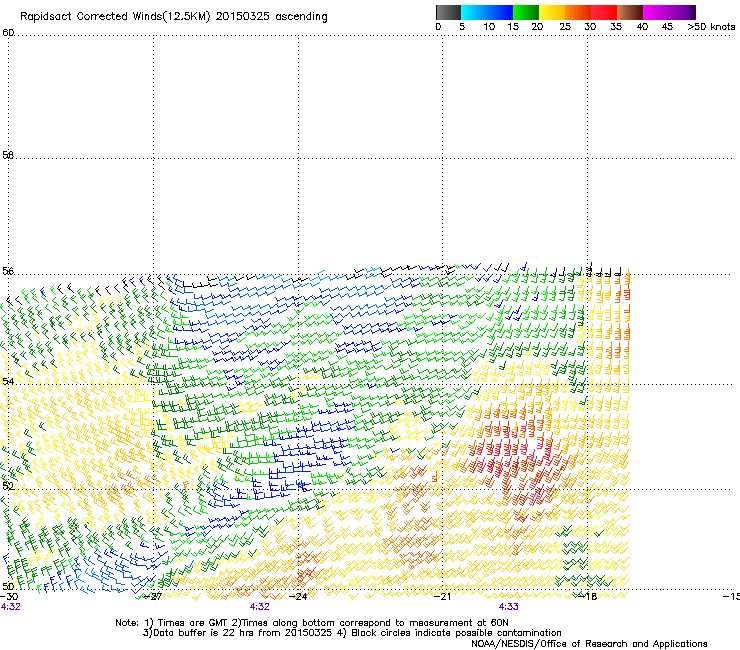Click the '20150325 ascending' title date
The width and height of the screenshot is (740, 650).
(x=271, y=17)
